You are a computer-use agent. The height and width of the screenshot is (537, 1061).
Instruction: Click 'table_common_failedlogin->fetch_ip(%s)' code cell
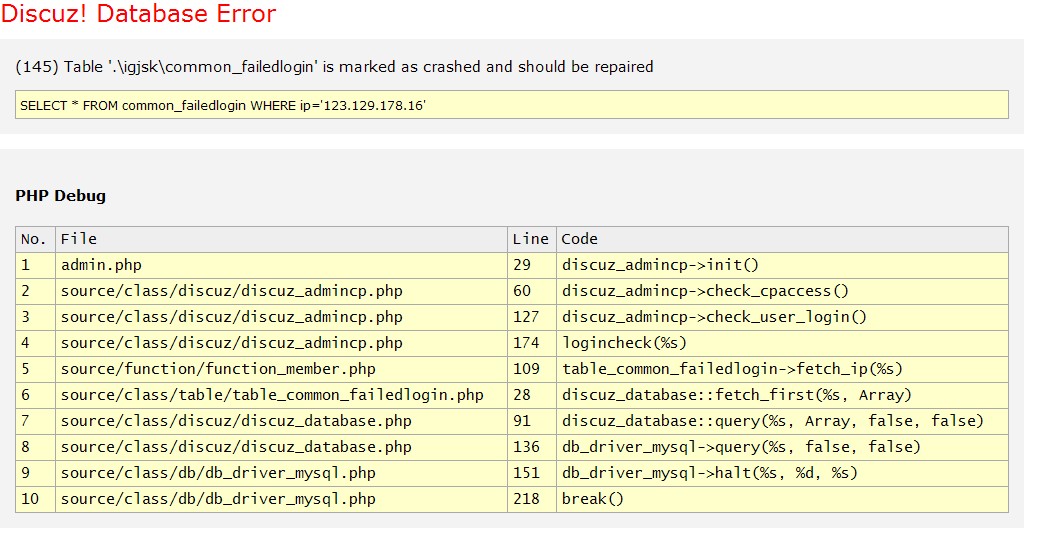[x=782, y=369]
